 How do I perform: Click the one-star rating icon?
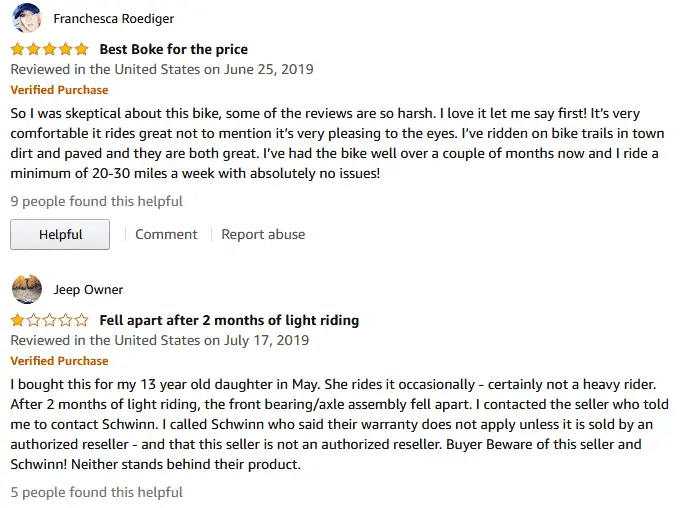click(x=50, y=320)
